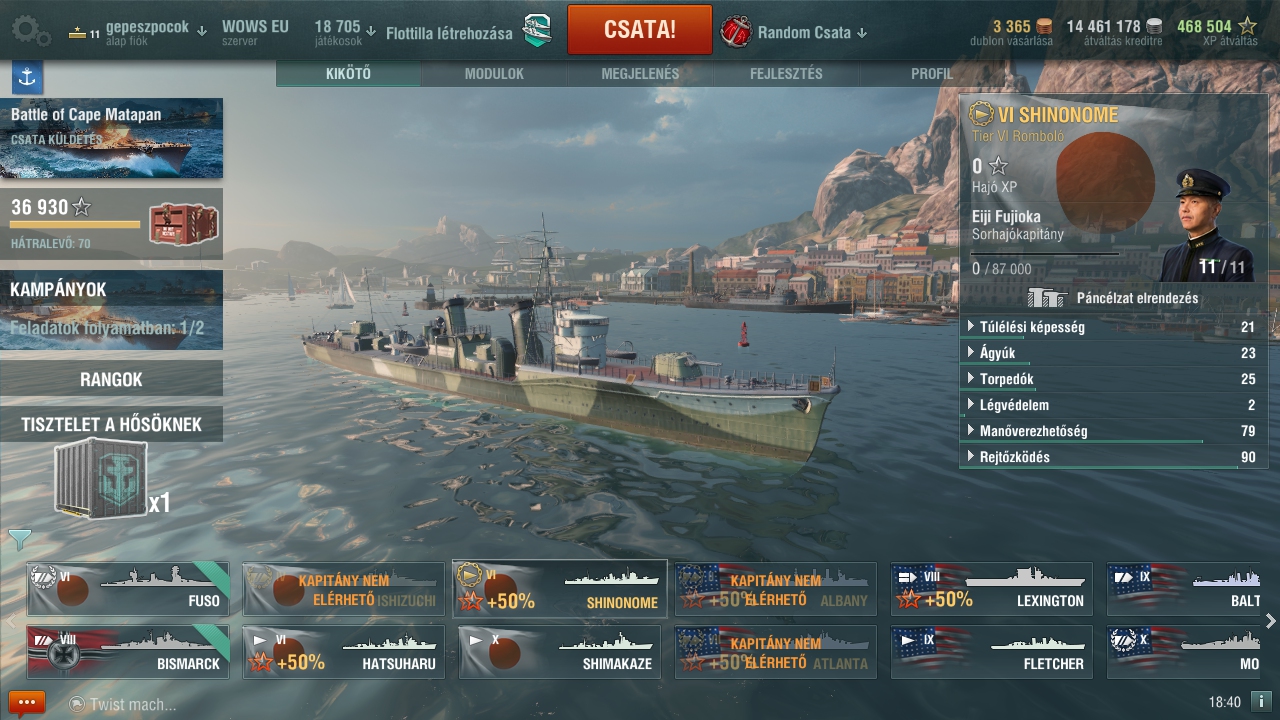Expand the Torpedók stats row
Viewport: 1280px width, 720px height.
(1113, 379)
